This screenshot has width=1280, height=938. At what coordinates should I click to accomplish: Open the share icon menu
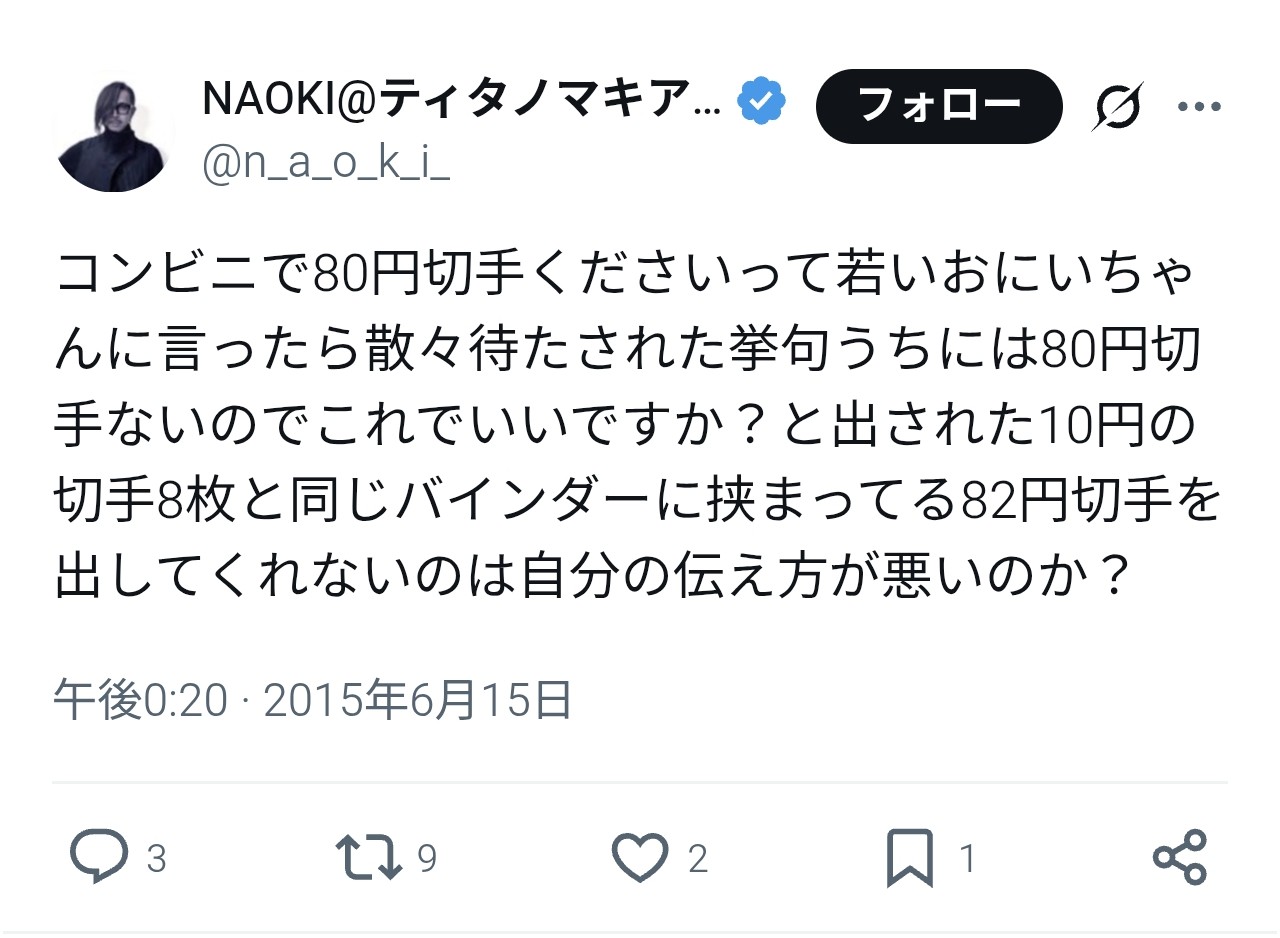pos(1180,858)
